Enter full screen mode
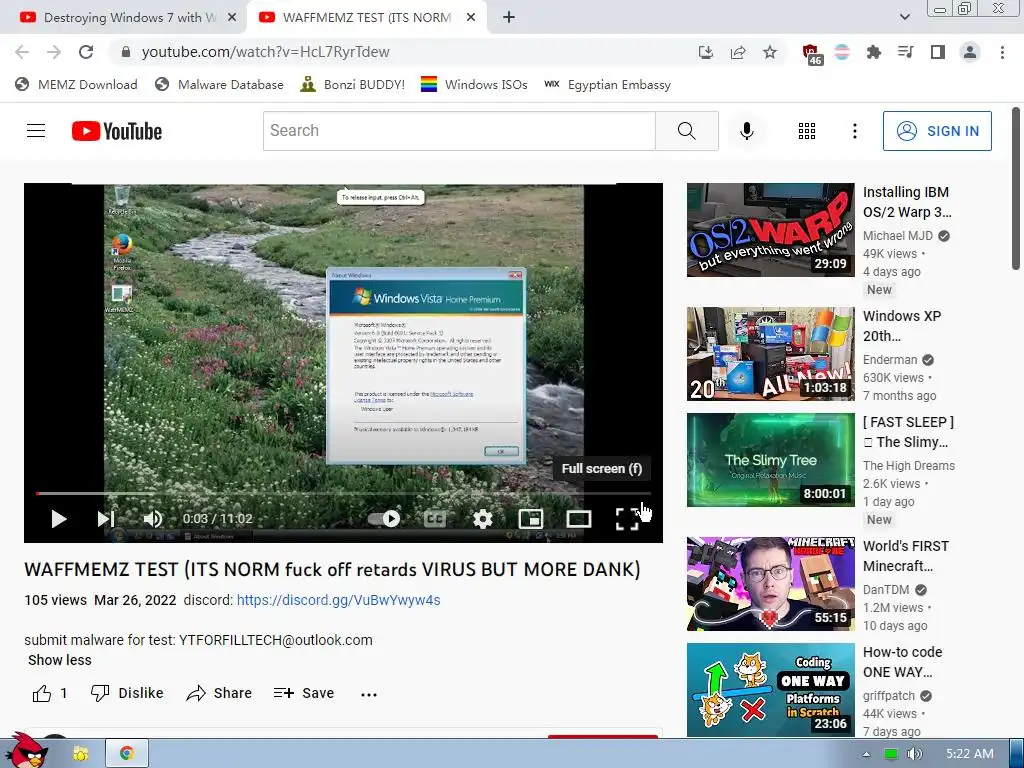This screenshot has height=768, width=1024. click(x=627, y=519)
